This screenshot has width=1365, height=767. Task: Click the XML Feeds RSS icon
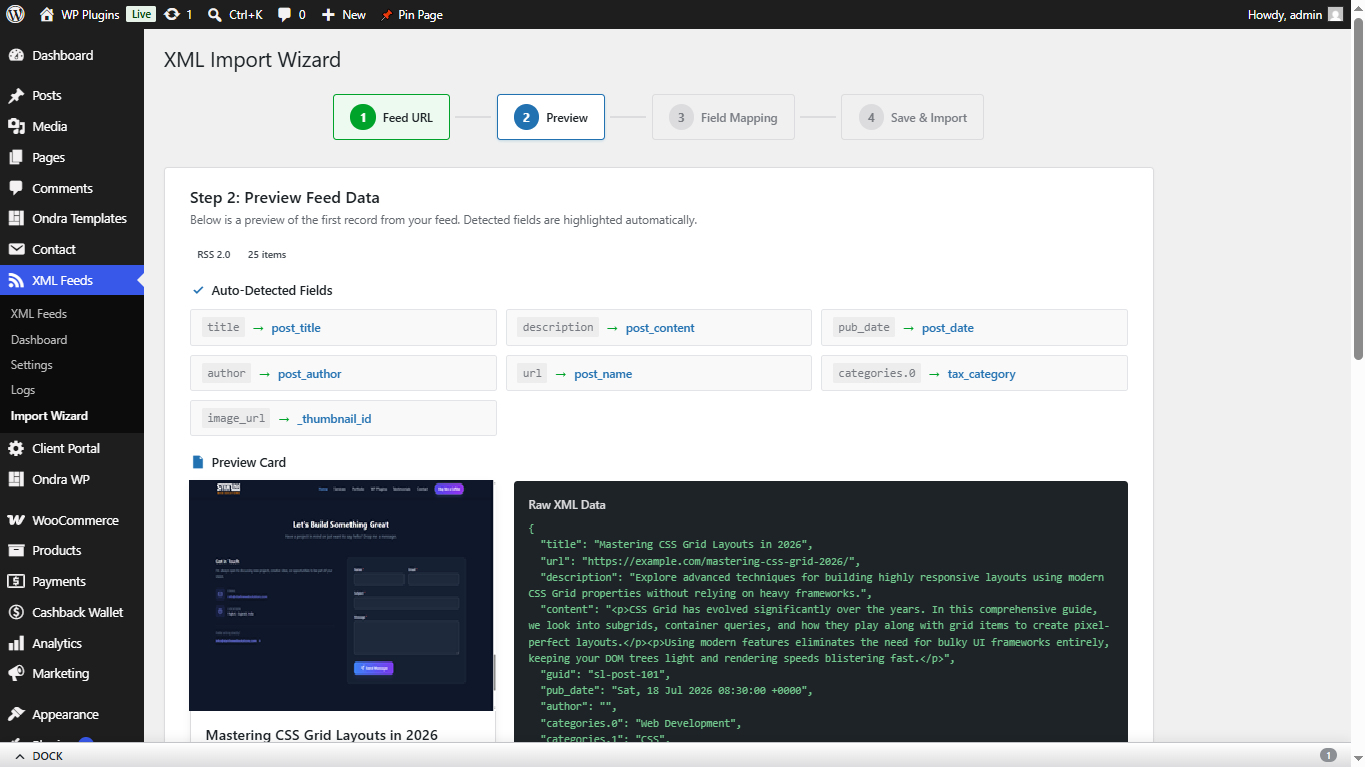coord(16,280)
